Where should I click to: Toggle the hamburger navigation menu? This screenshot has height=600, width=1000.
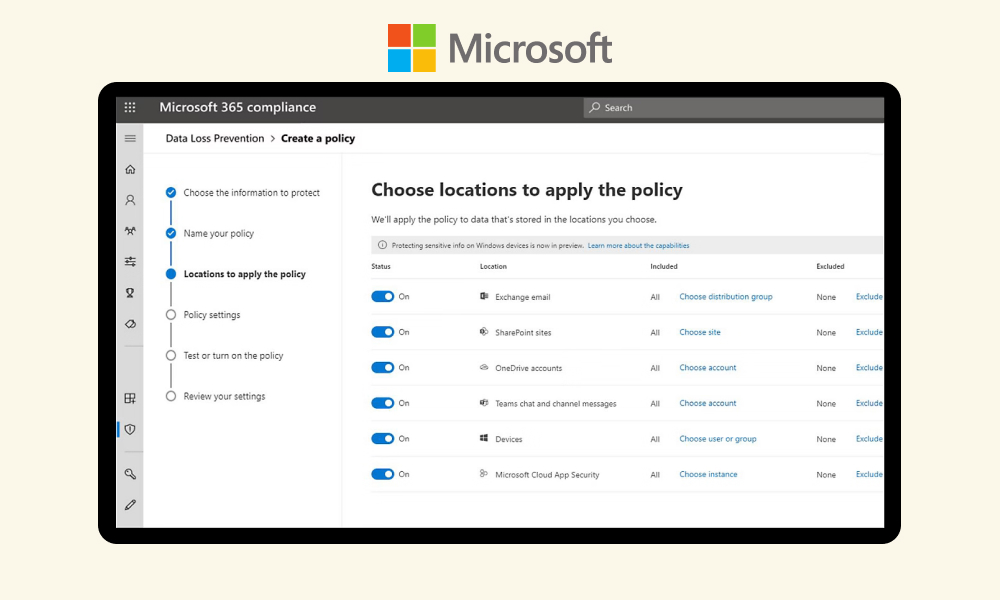[130, 138]
